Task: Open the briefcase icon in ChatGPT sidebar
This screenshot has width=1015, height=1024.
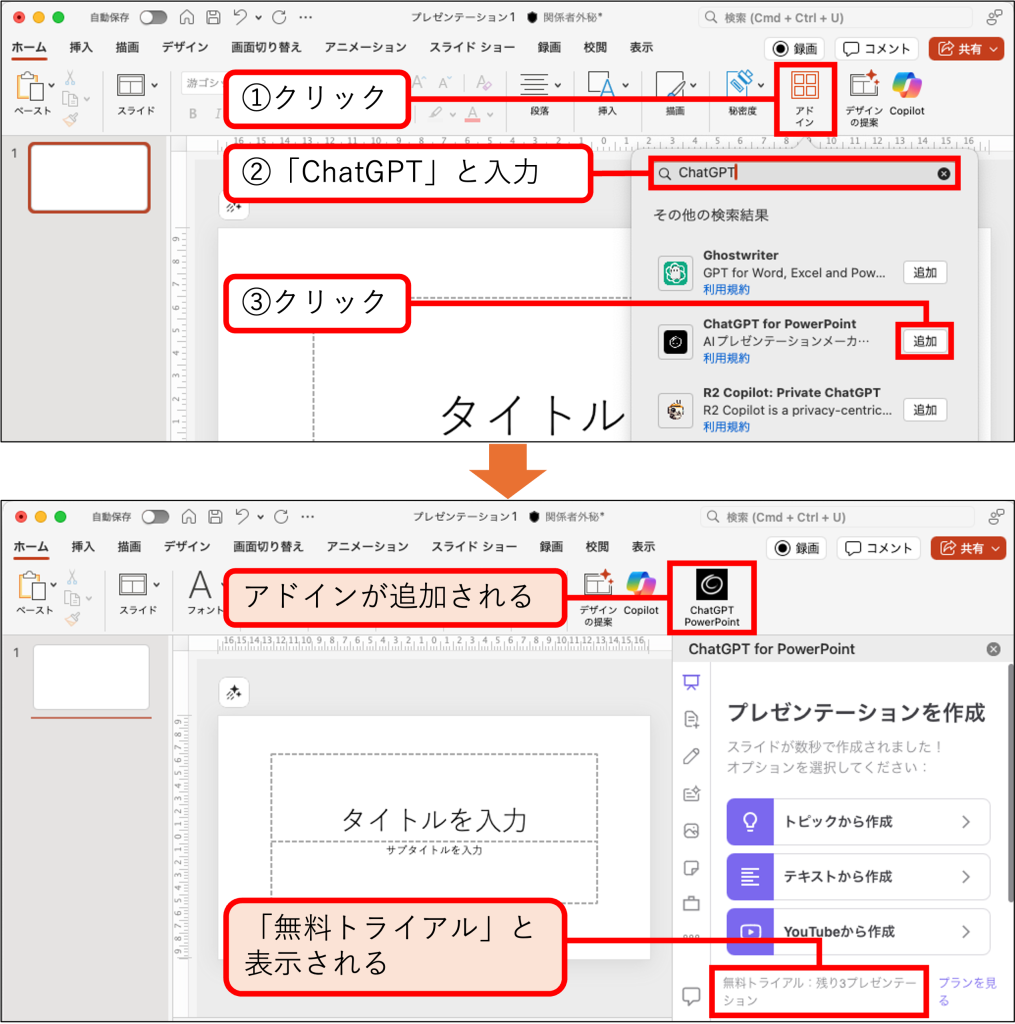Action: point(691,903)
